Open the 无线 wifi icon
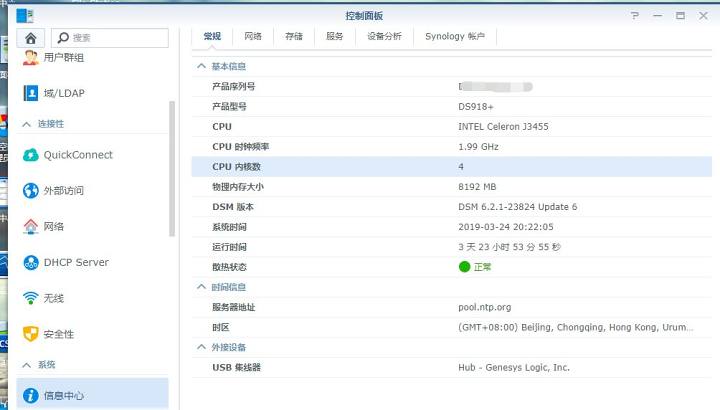Viewport: 720px width, 410px height. tap(31, 298)
